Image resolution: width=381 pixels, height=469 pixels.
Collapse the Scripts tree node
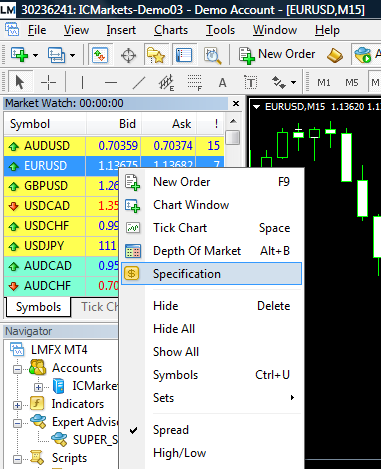point(17,459)
